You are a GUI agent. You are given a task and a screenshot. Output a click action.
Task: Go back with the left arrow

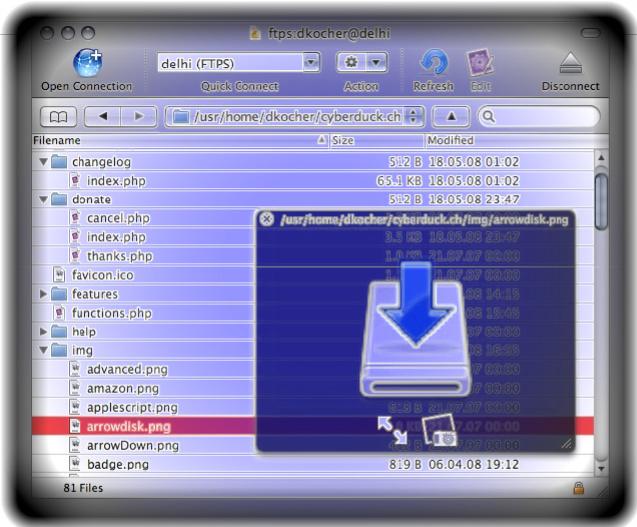click(x=102, y=117)
